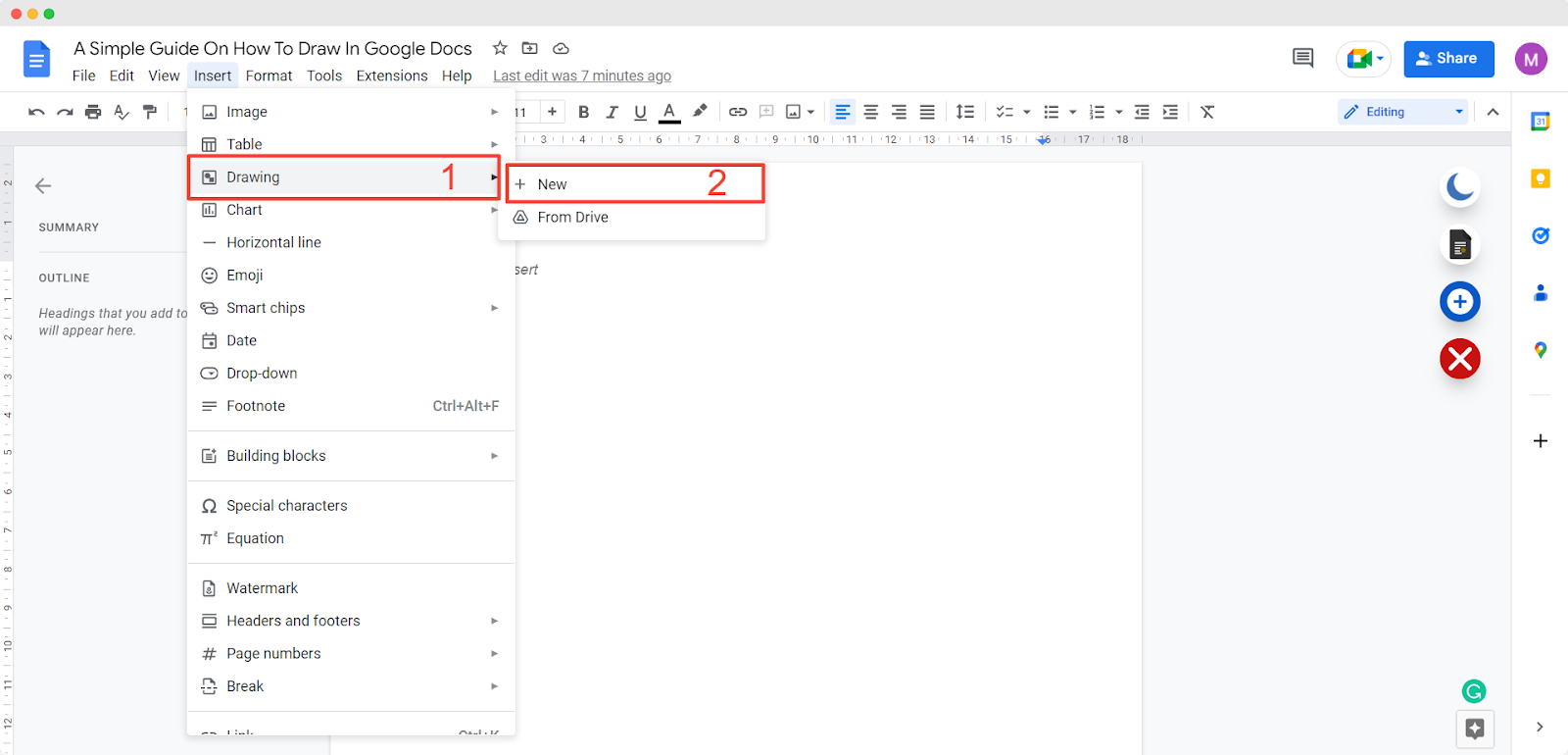Insert a link using the chain icon
This screenshot has height=755, width=1568.
[x=738, y=112]
